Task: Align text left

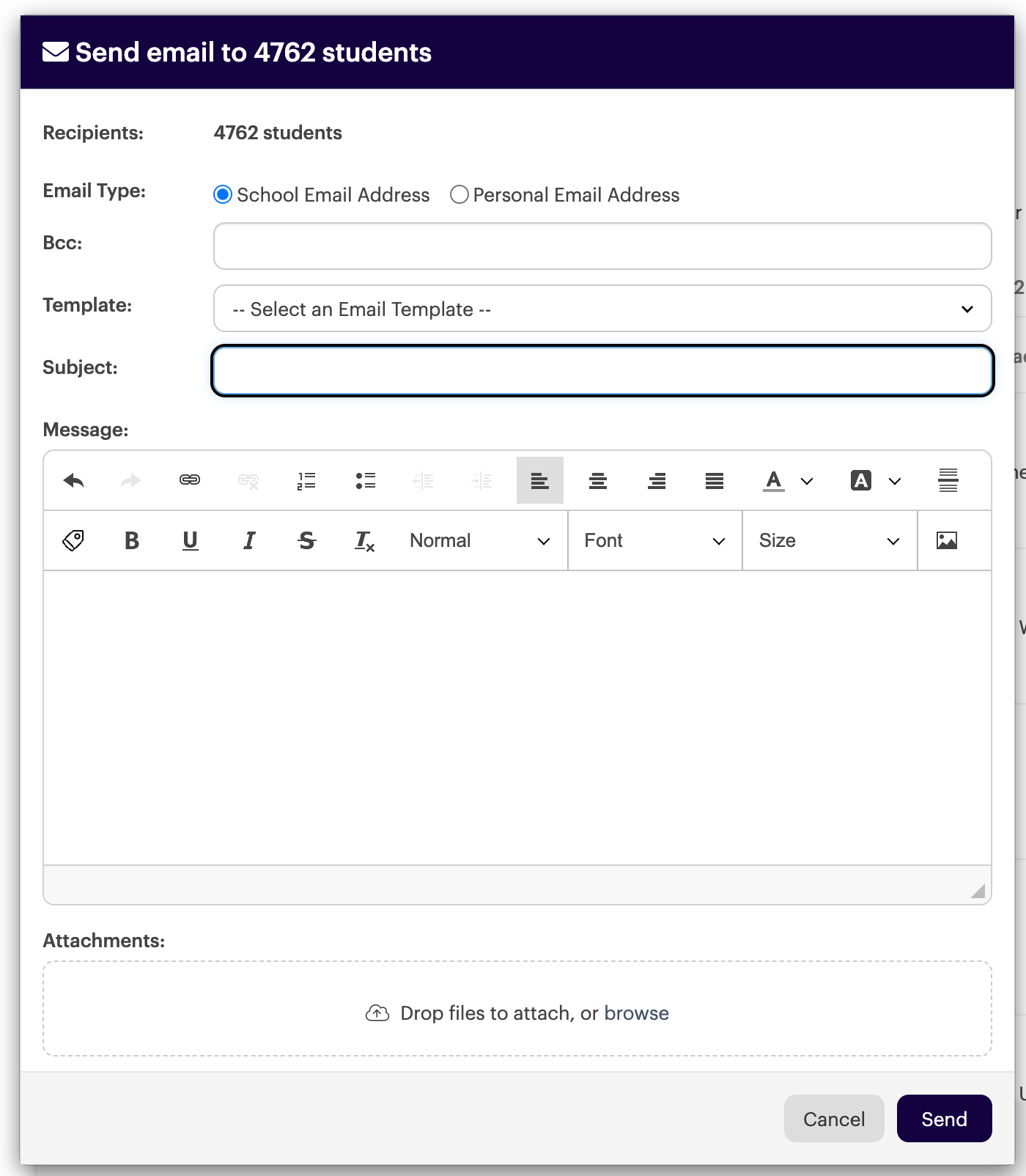Action: tap(540, 480)
